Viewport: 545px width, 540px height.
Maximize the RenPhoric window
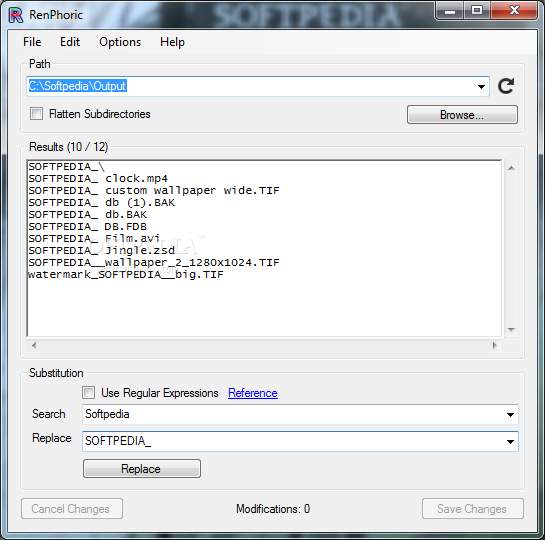pyautogui.click(x=477, y=11)
